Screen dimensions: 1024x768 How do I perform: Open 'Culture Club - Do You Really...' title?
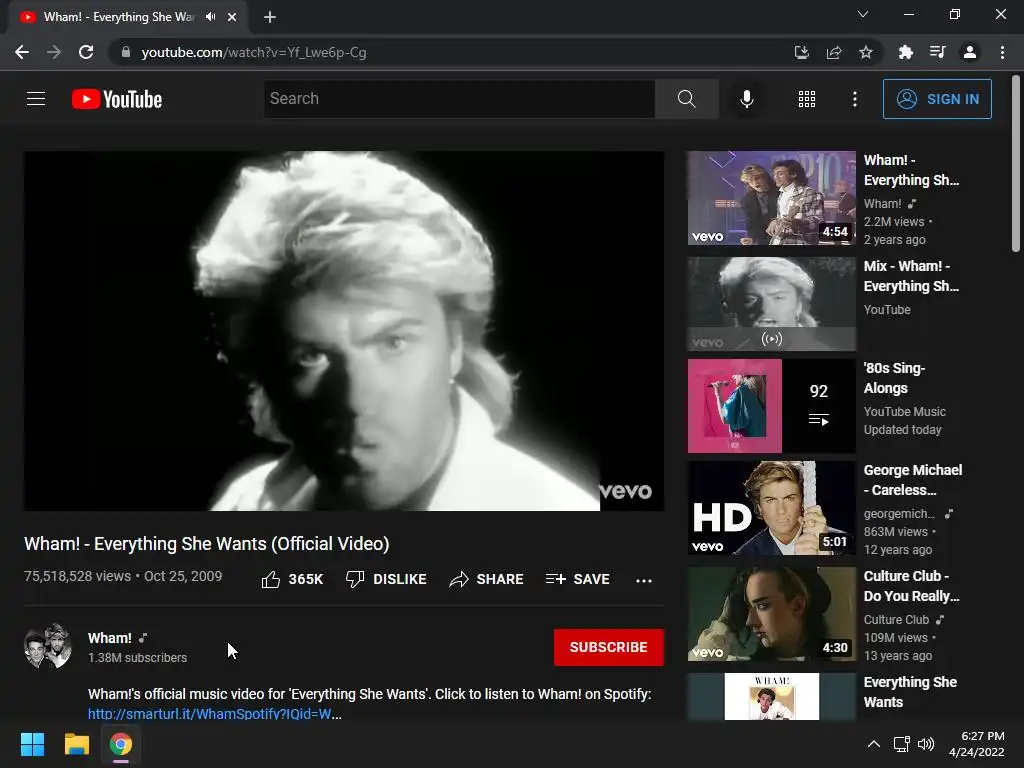pos(912,586)
